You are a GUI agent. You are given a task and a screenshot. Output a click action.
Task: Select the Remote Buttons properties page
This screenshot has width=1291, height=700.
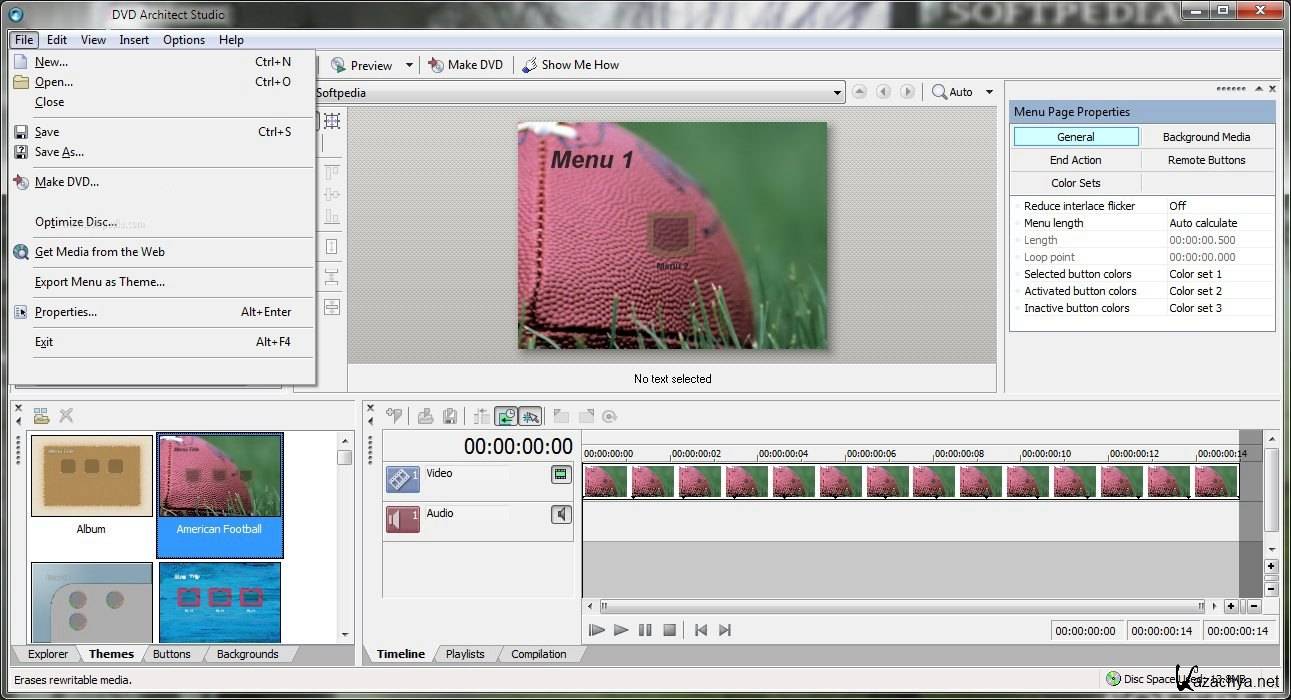pyautogui.click(x=1206, y=160)
